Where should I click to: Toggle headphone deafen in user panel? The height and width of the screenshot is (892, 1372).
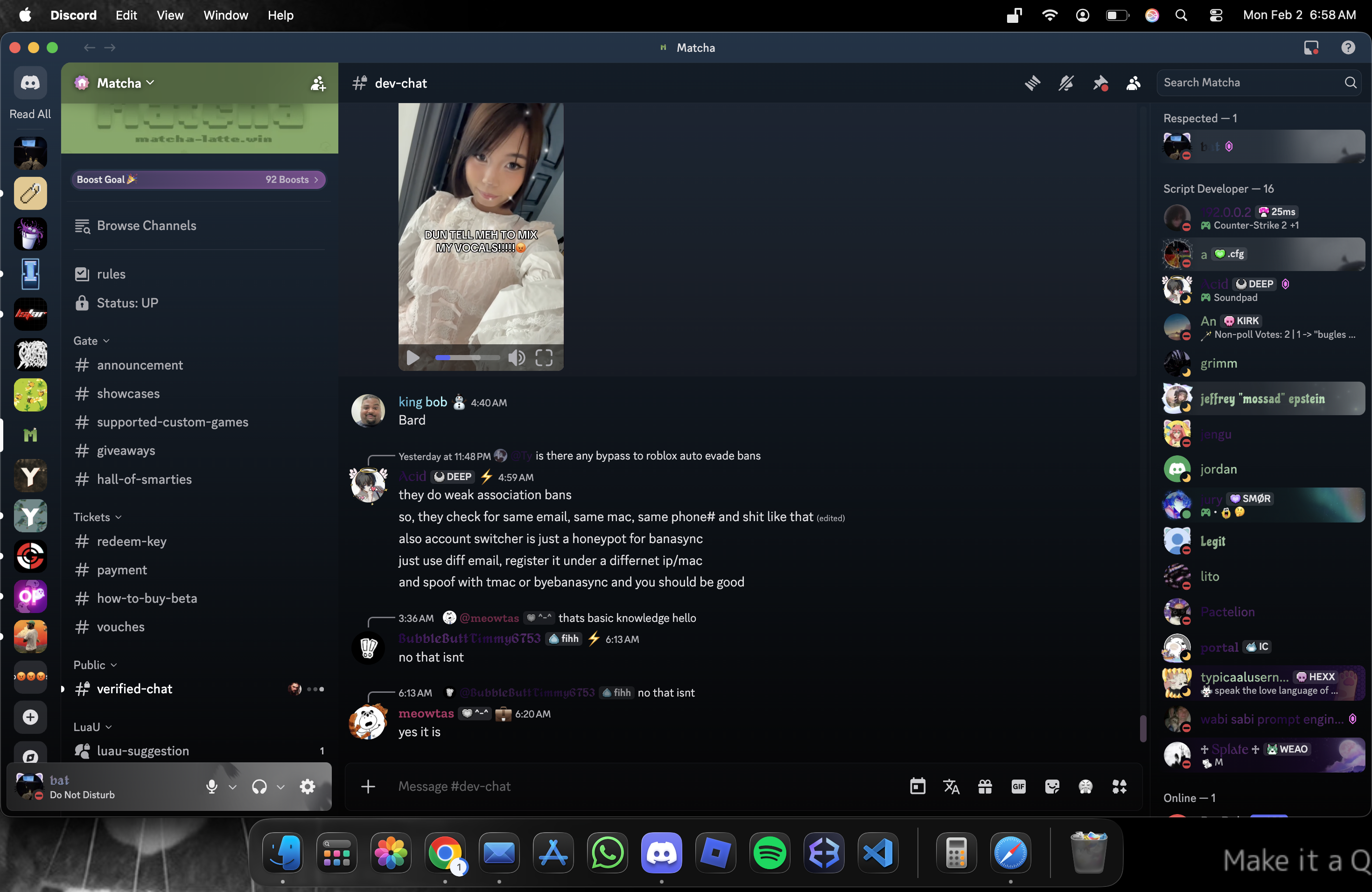(x=259, y=786)
